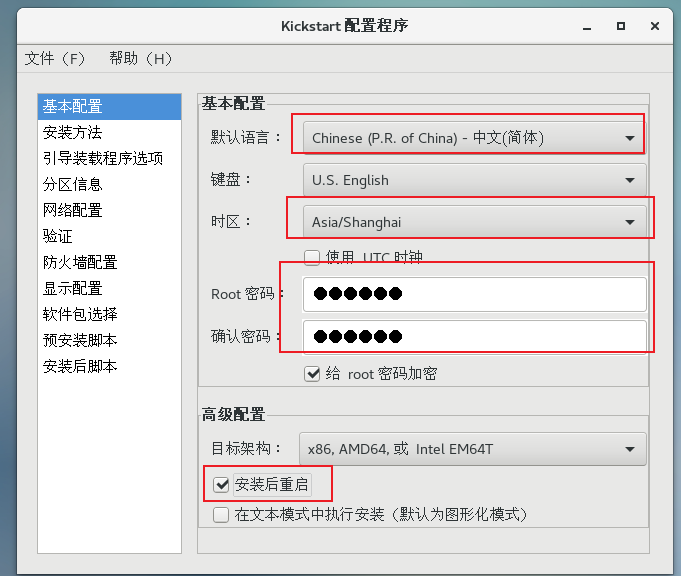Open the 验证 section
681x576 pixels.
click(109, 236)
